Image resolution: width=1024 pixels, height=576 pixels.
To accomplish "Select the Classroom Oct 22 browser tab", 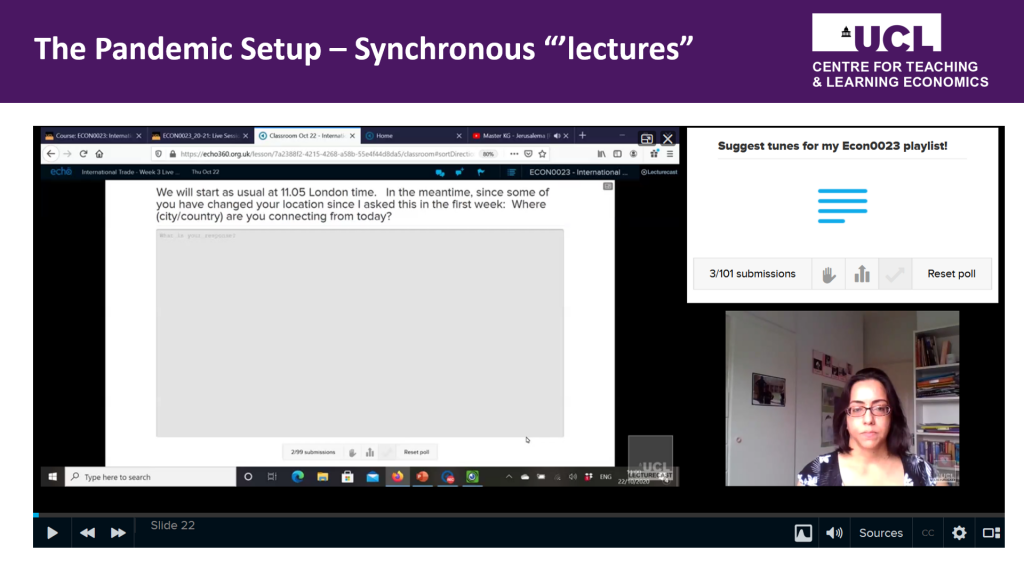I will tap(307, 136).
